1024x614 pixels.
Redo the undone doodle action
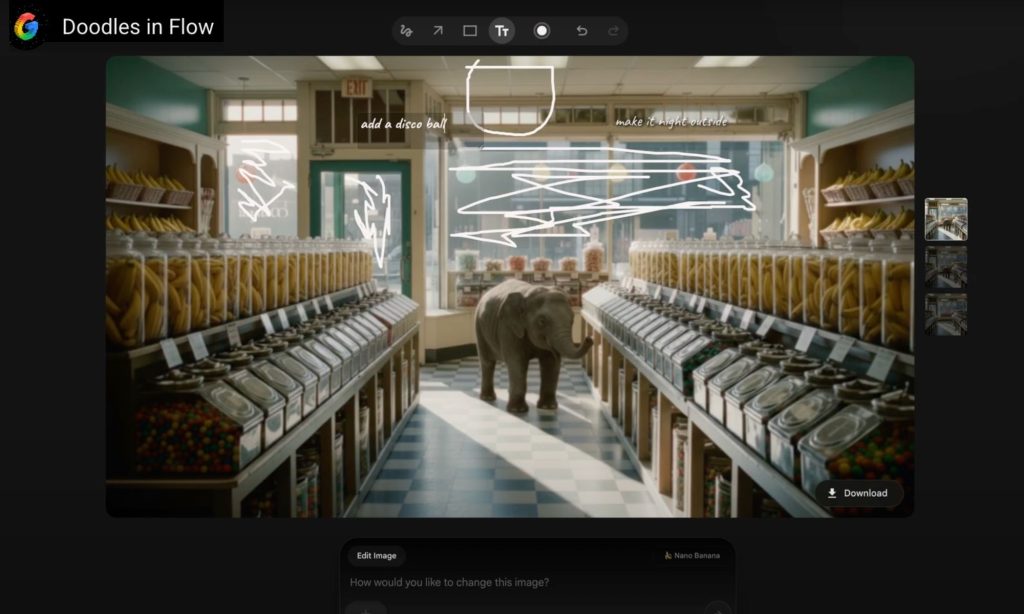[612, 31]
